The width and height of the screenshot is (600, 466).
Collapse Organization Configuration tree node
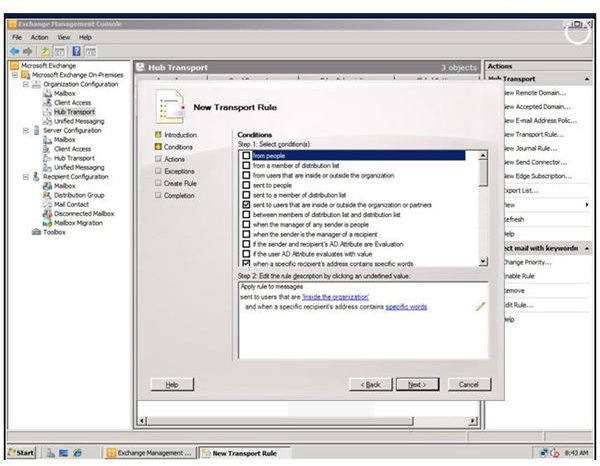pos(26,84)
